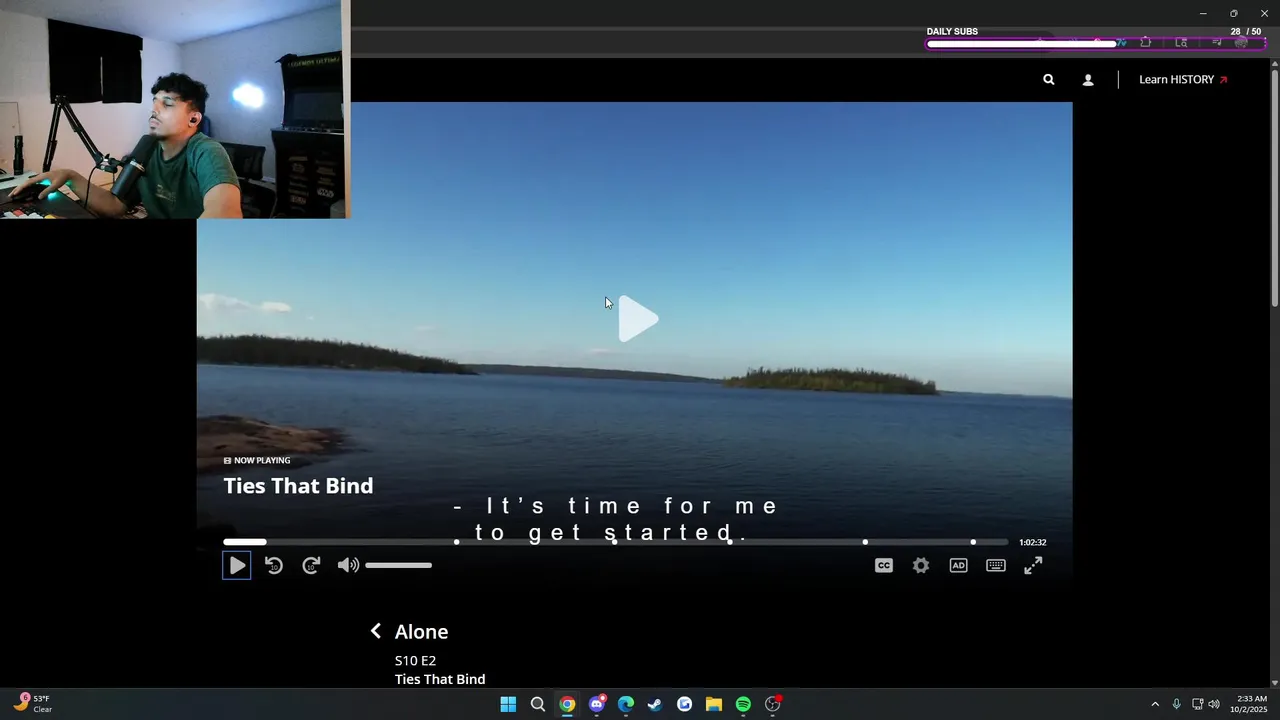Jump to the last chapter marker on timeline
The height and width of the screenshot is (720, 1280).
973,542
